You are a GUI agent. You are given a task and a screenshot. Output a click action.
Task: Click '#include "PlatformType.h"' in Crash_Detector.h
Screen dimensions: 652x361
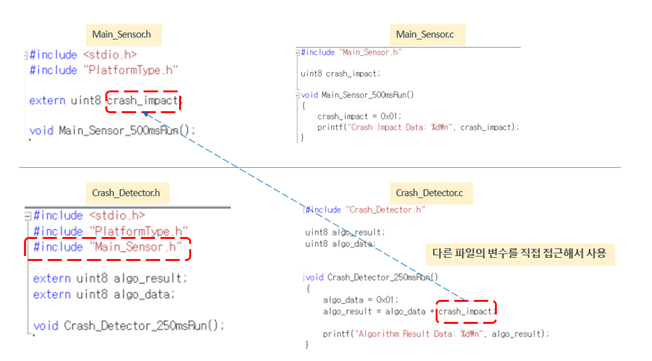111,231
